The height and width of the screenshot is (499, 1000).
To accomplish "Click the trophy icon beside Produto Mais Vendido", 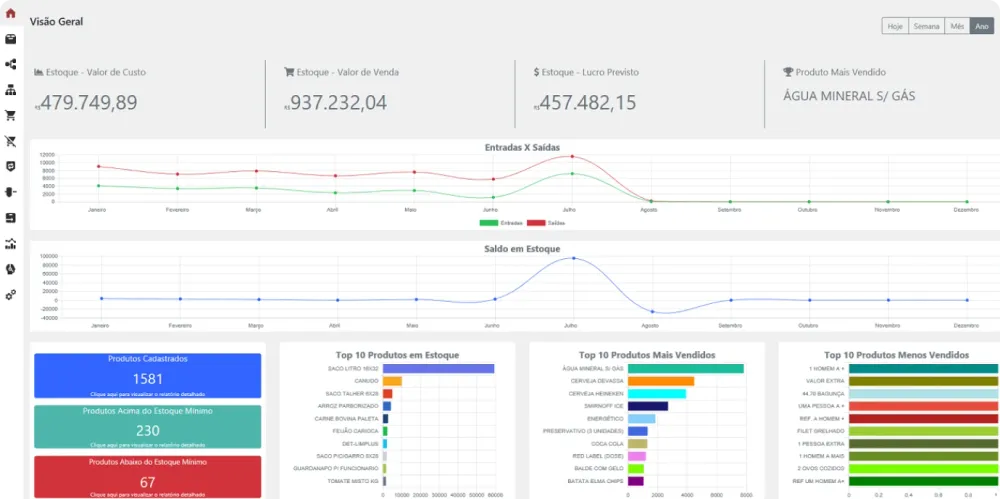I will point(788,72).
